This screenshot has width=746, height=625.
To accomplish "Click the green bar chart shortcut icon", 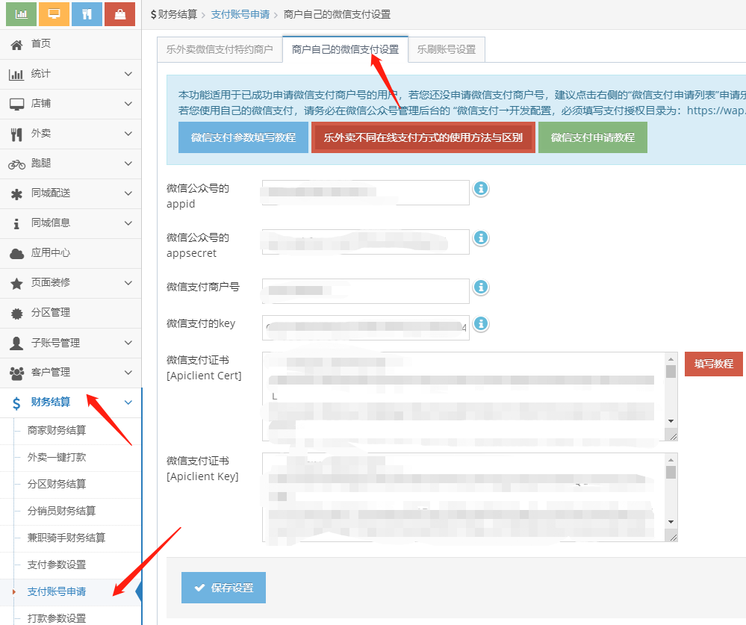I will 22,15.
